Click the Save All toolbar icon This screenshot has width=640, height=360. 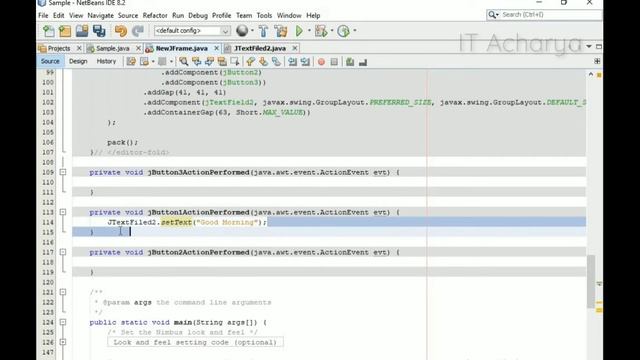click(x=99, y=31)
